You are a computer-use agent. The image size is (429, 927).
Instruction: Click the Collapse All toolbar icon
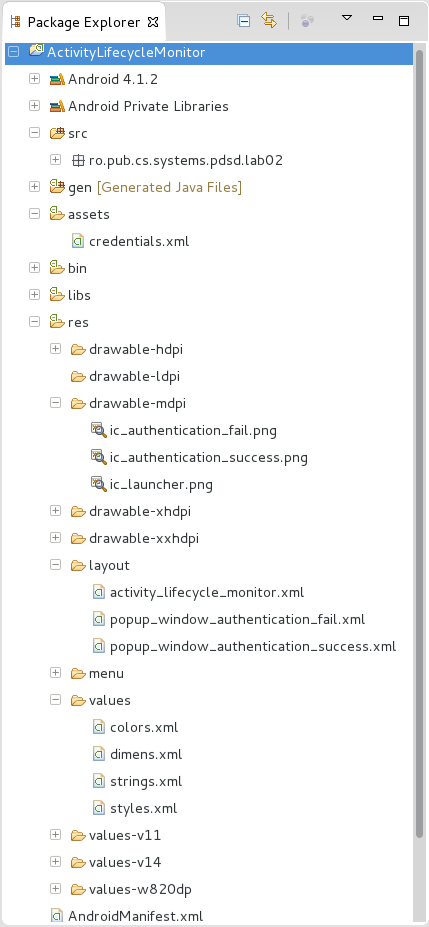243,21
